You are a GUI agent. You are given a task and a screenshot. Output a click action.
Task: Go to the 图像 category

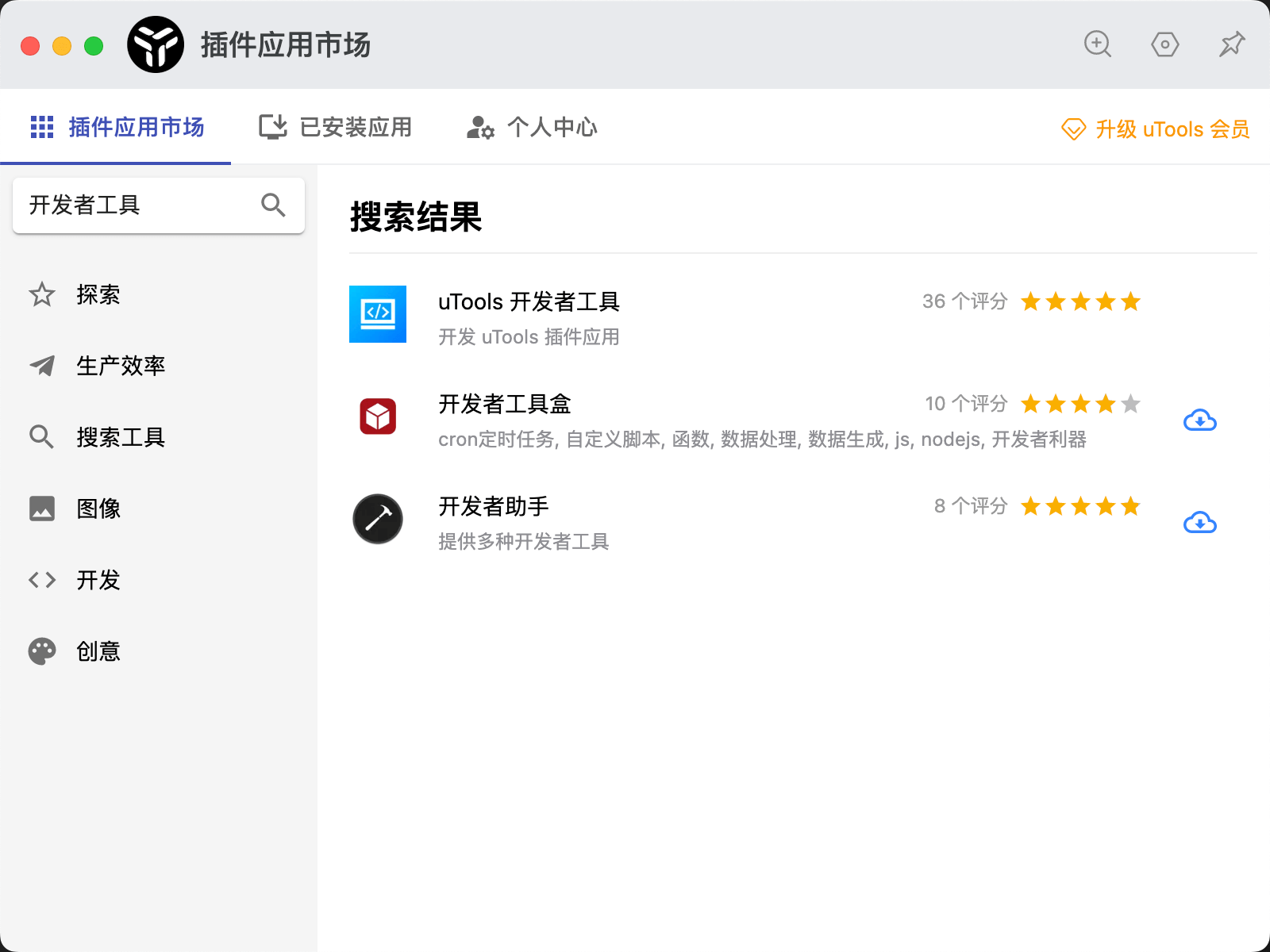98,509
